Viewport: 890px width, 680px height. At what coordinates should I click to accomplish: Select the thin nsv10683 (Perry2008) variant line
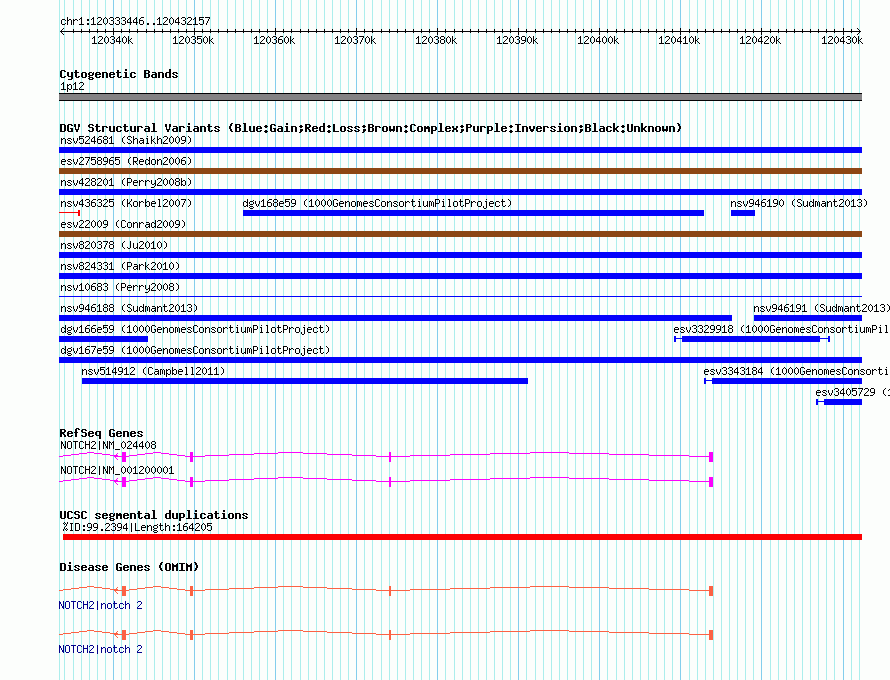[460, 297]
